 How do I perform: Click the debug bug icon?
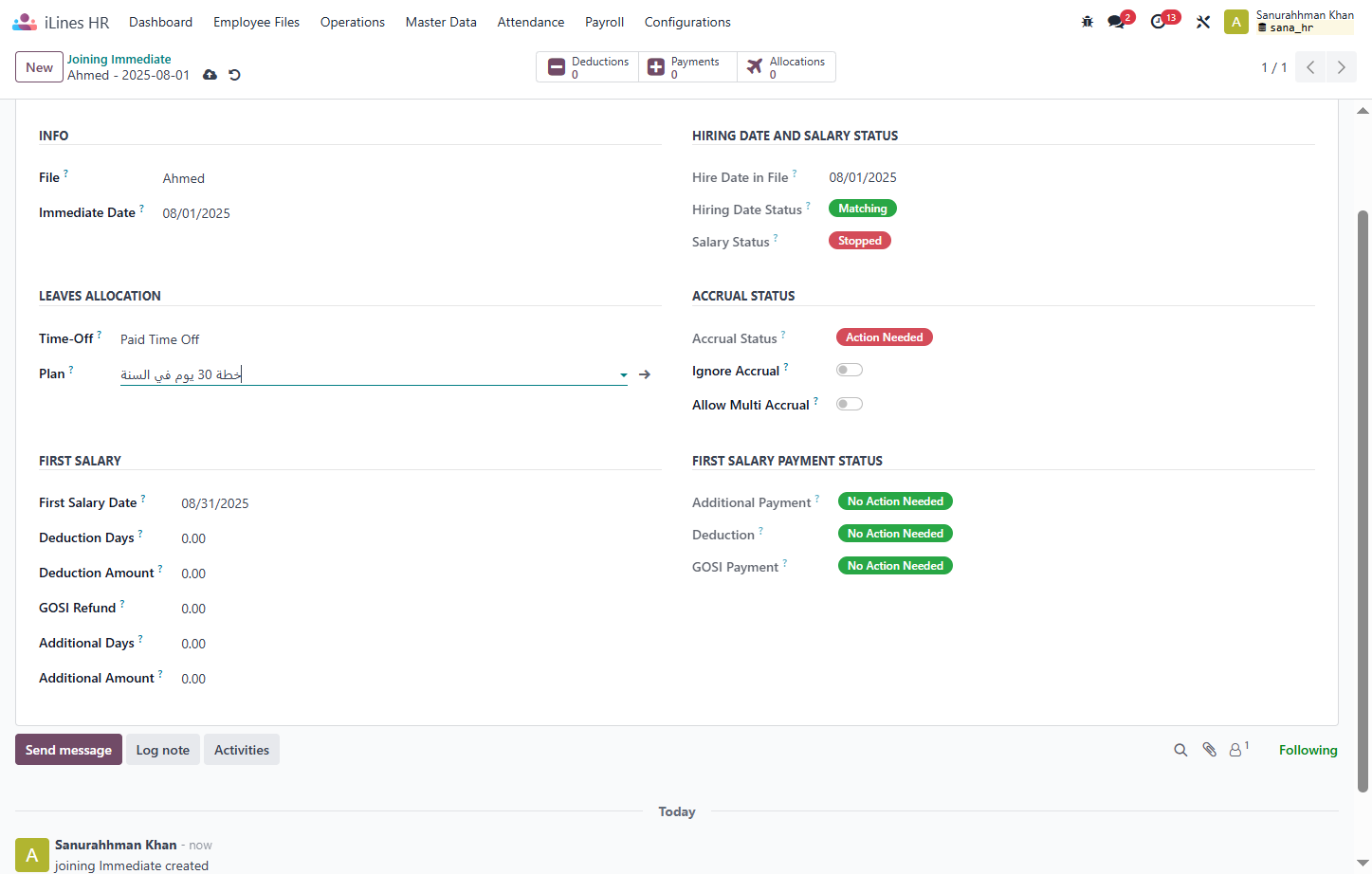tap(1088, 22)
